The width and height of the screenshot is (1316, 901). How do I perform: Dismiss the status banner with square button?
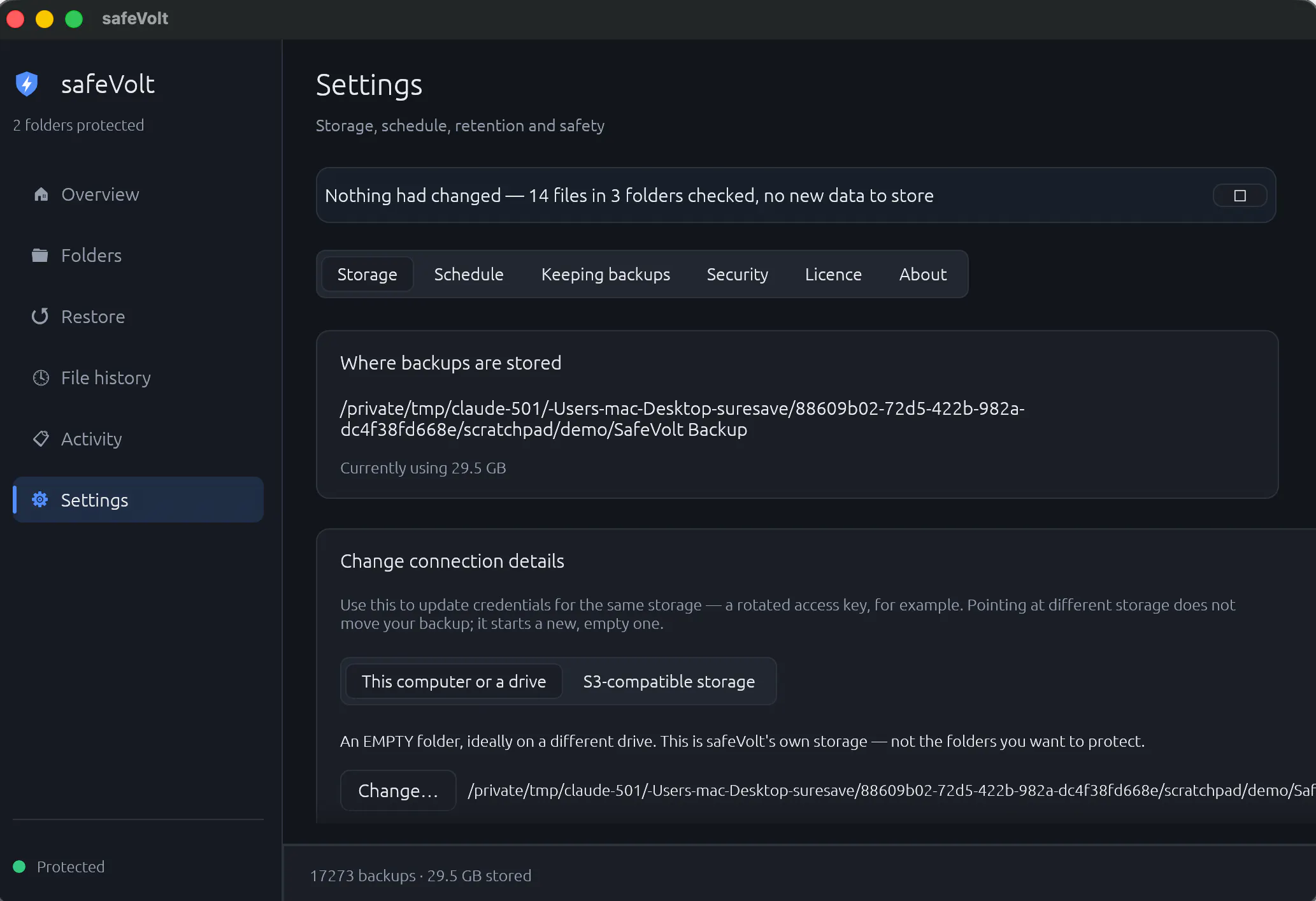[1240, 196]
